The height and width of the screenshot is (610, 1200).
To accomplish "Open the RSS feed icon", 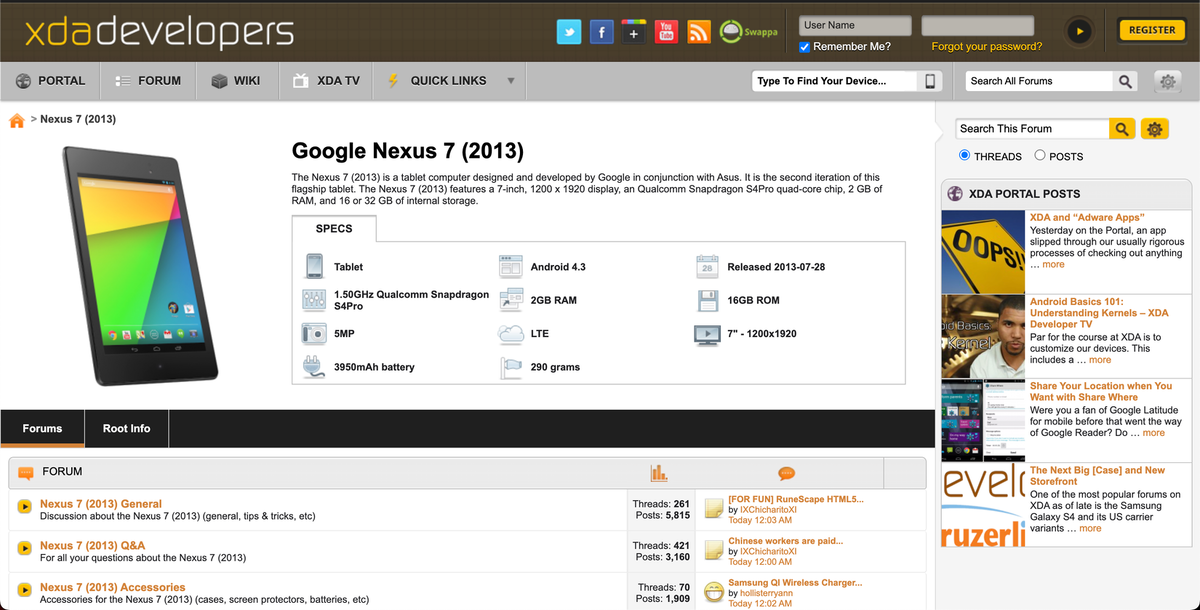I will click(x=699, y=32).
